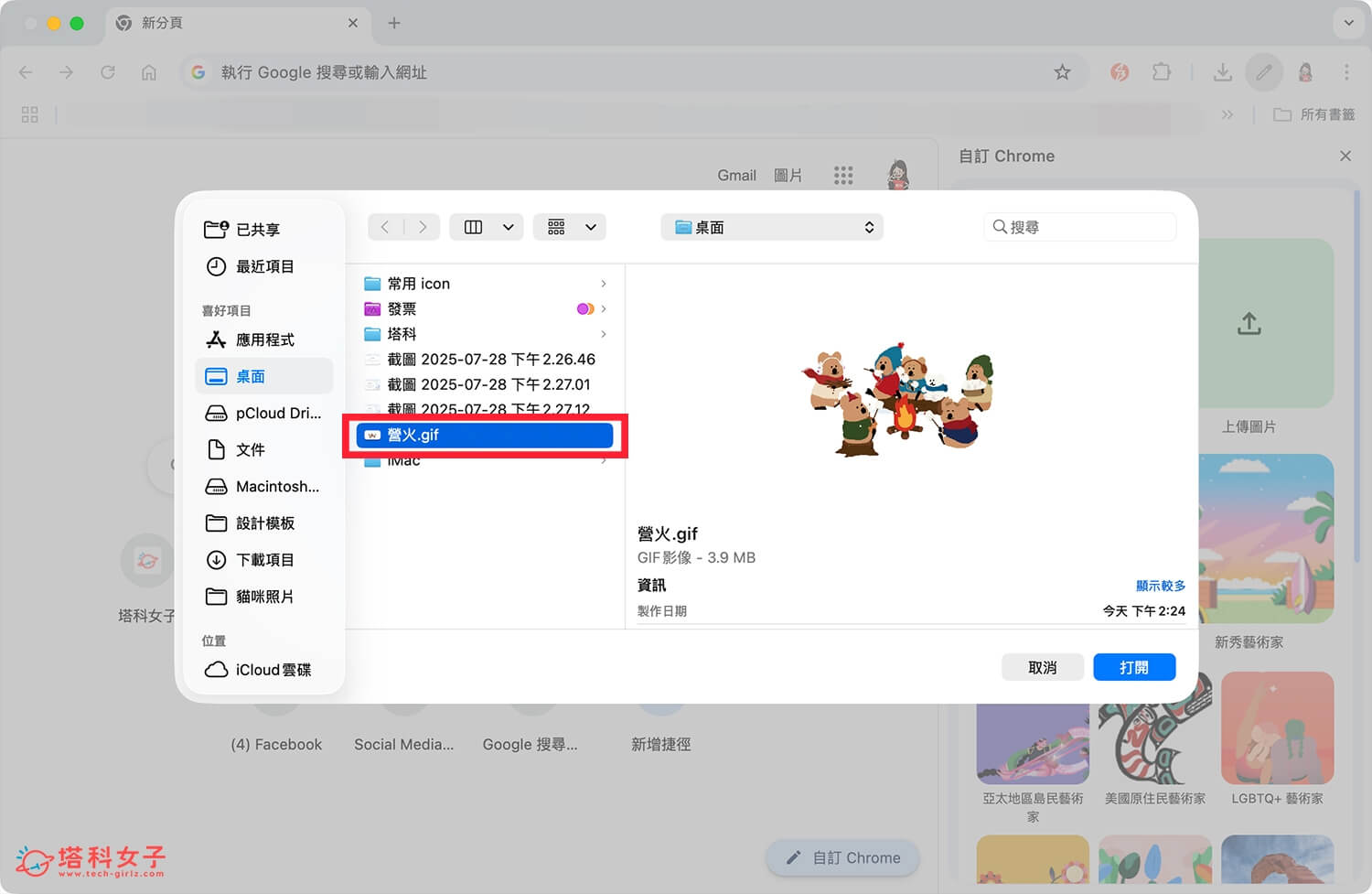Expand the 發票 folder chevron
Screen dimensions: 1372x894
pyautogui.click(x=604, y=308)
